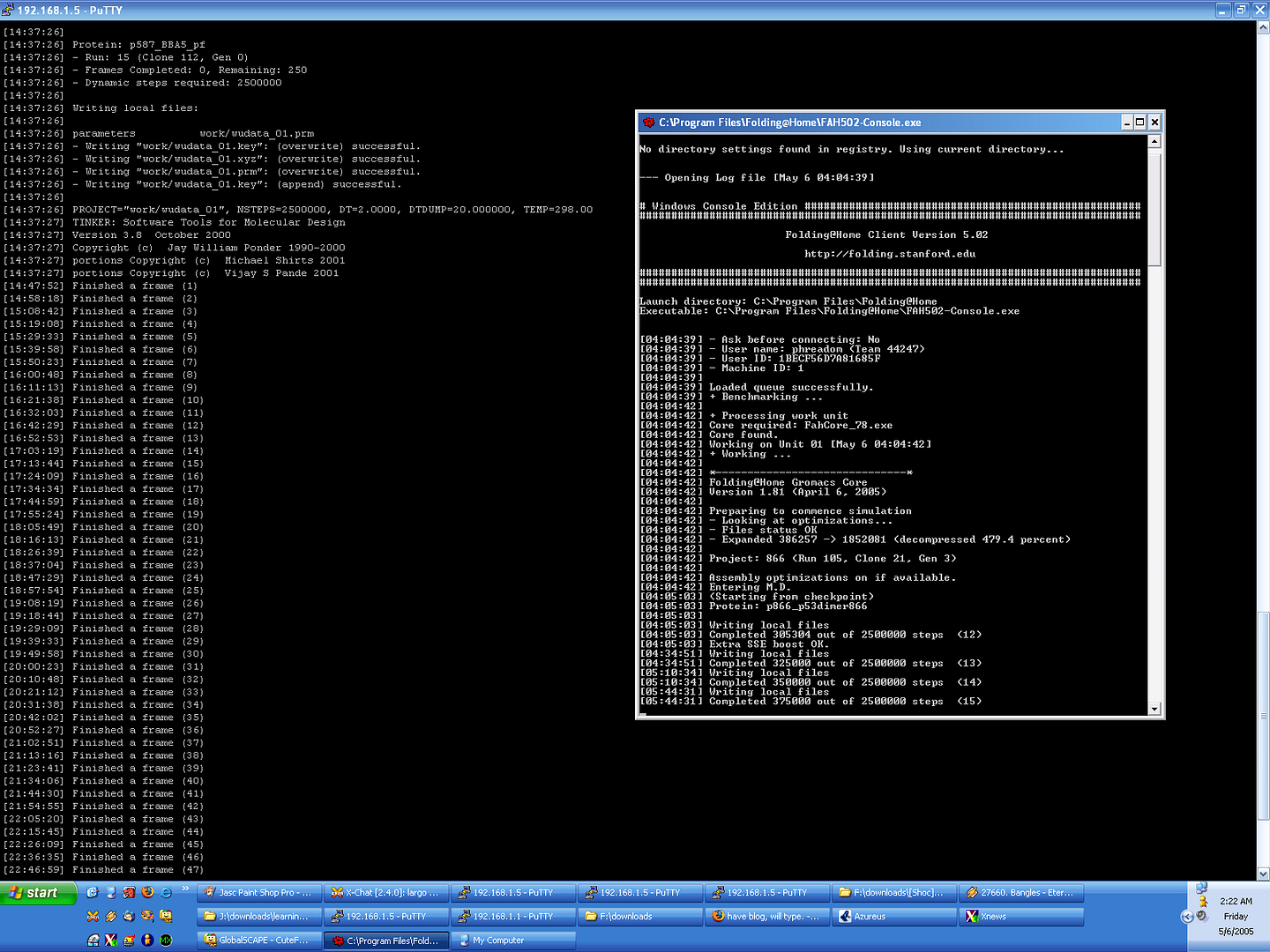1270x952 pixels.
Task: Click 'Dynamic steps required: 2500000' line
Action: [176, 83]
